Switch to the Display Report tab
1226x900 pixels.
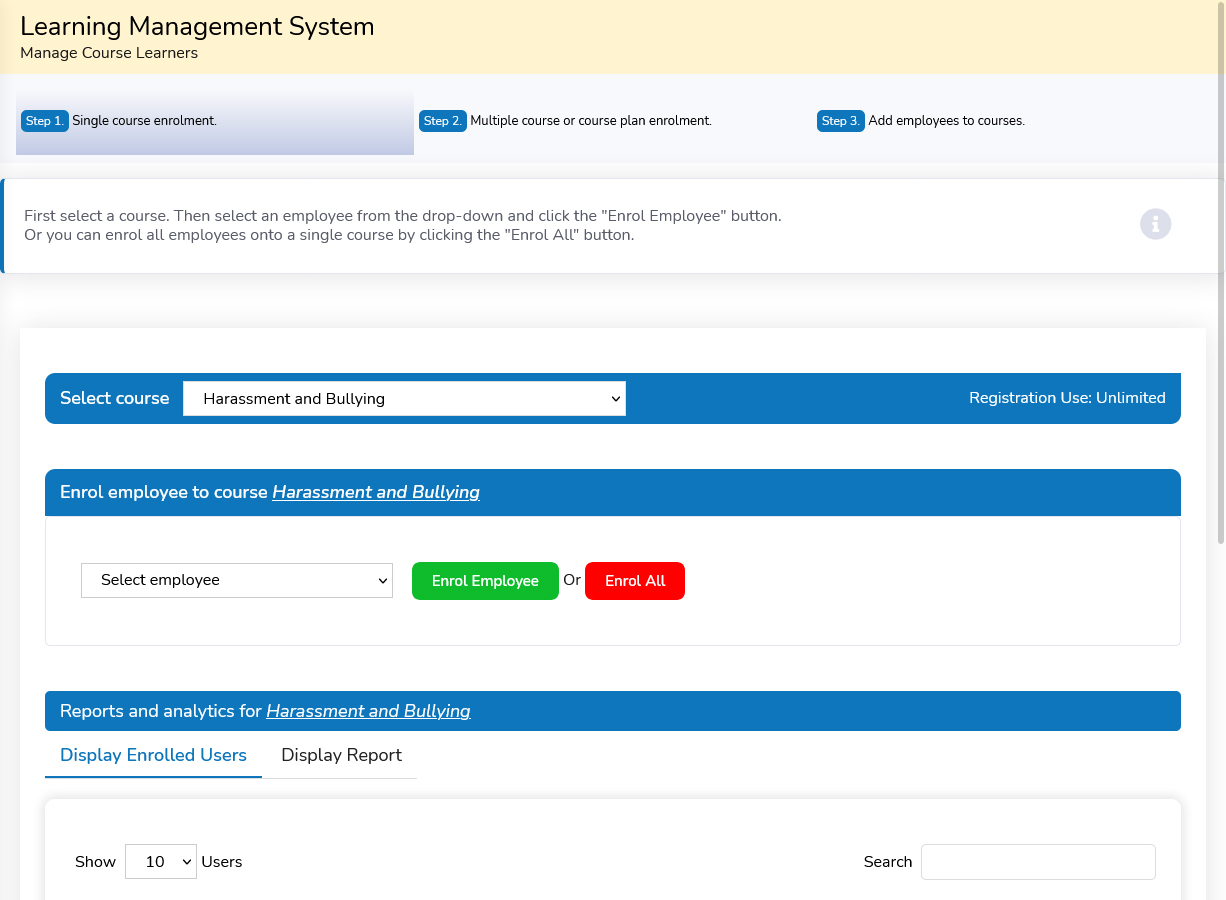click(341, 755)
